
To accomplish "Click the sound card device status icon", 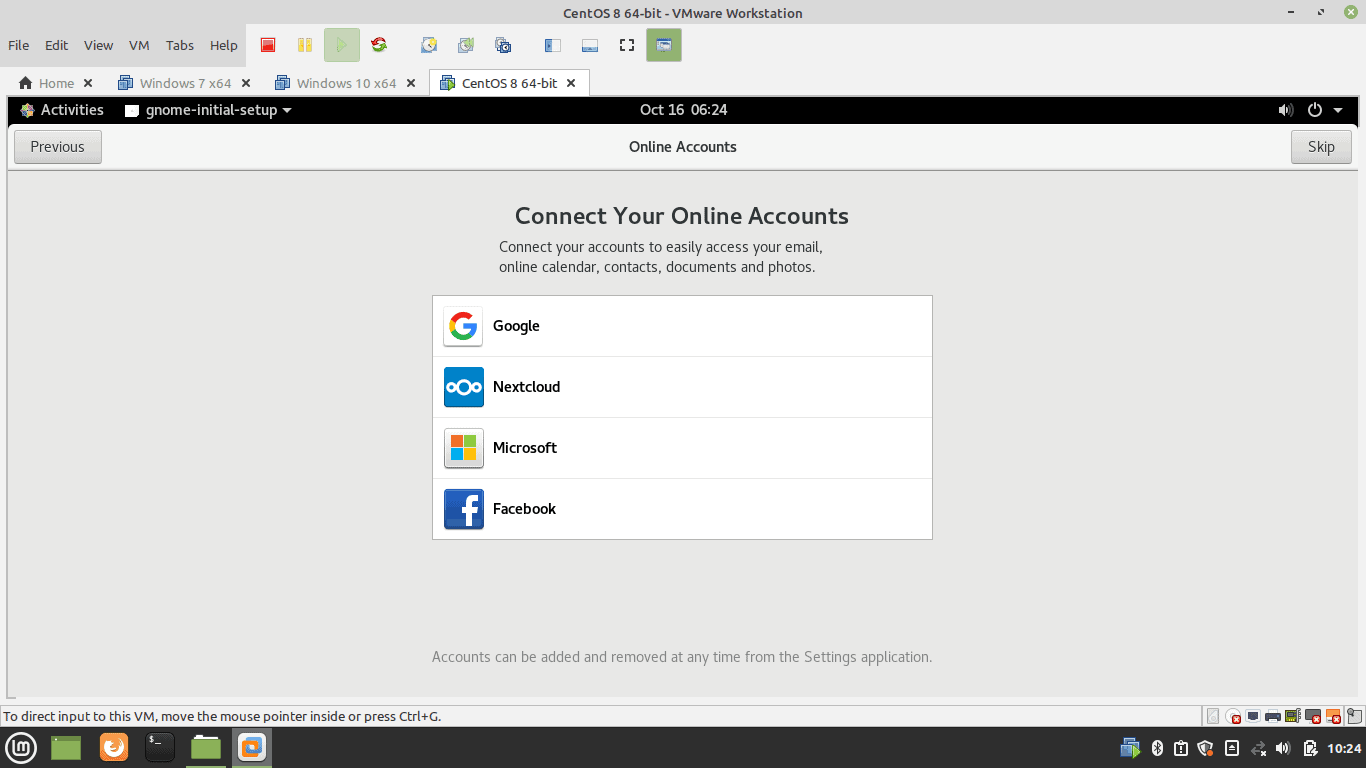I will pos(1292,716).
